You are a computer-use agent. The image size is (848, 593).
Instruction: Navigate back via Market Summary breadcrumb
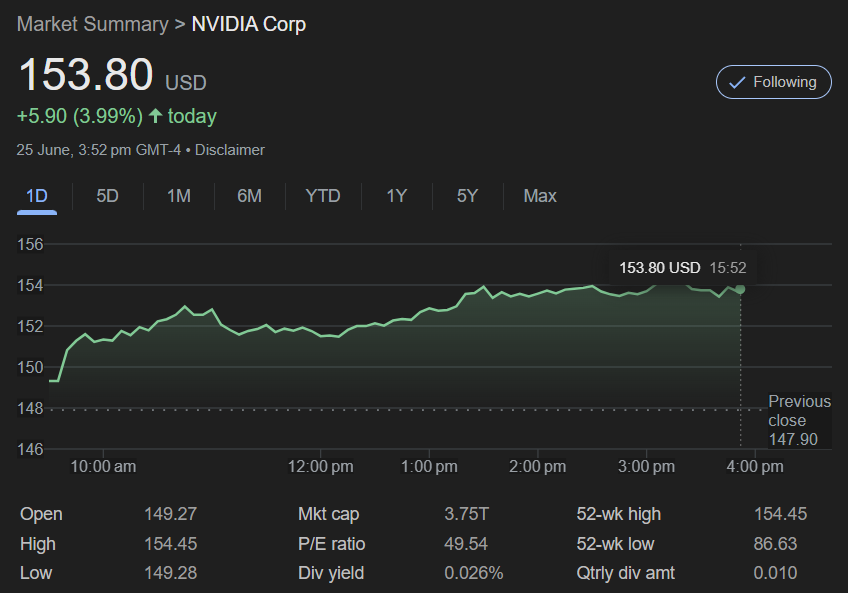click(x=92, y=24)
